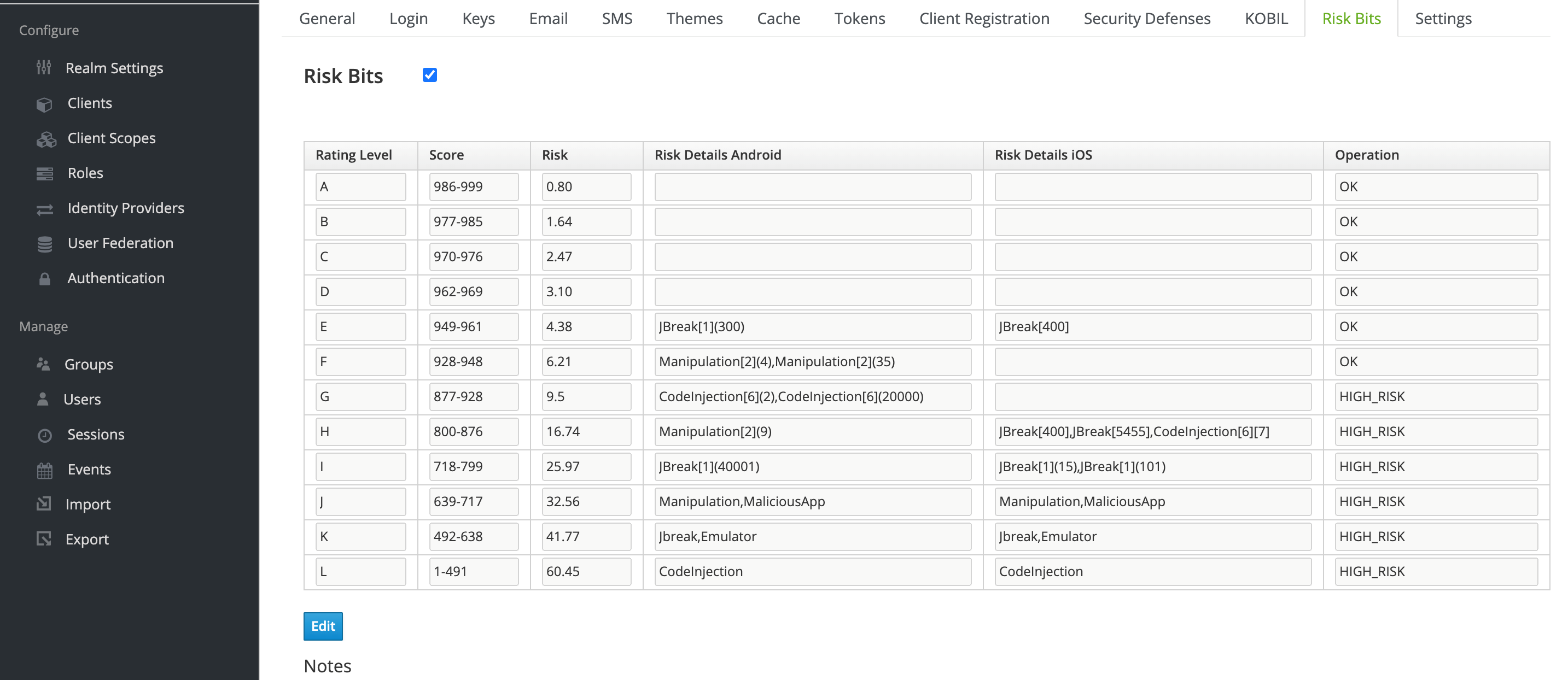The image size is (1568, 680).
Task: Click the Client Scopes cubes icon
Action: 45,139
